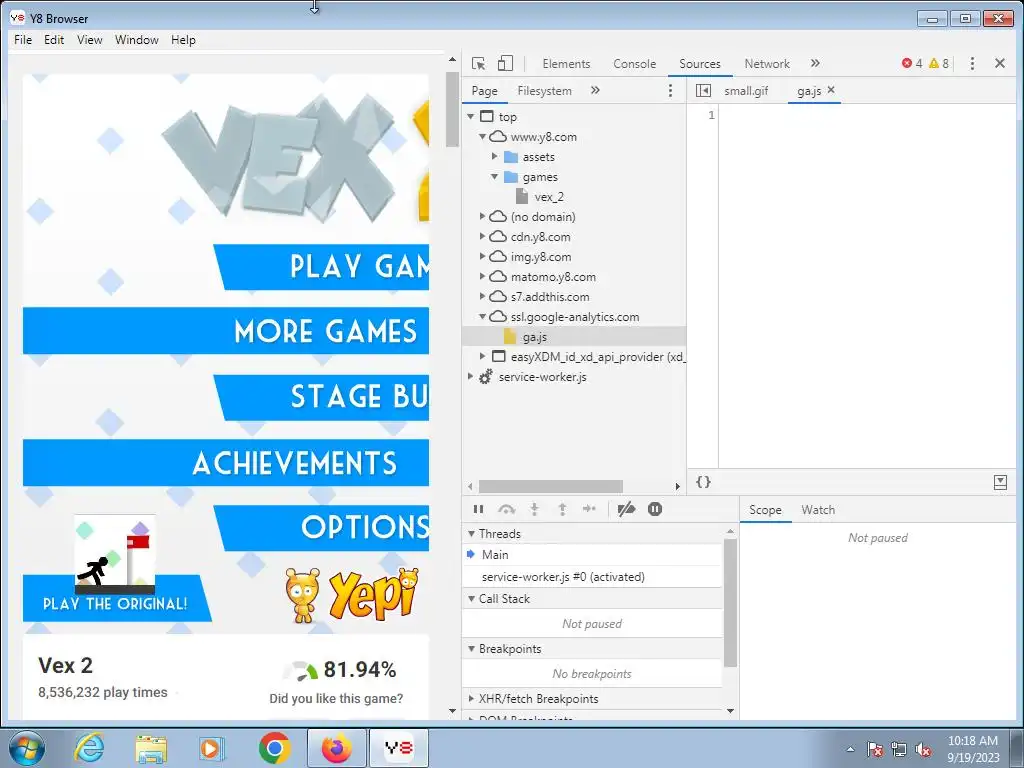This screenshot has width=1024, height=768.
Task: Click the red errors count indicator
Action: coord(912,63)
